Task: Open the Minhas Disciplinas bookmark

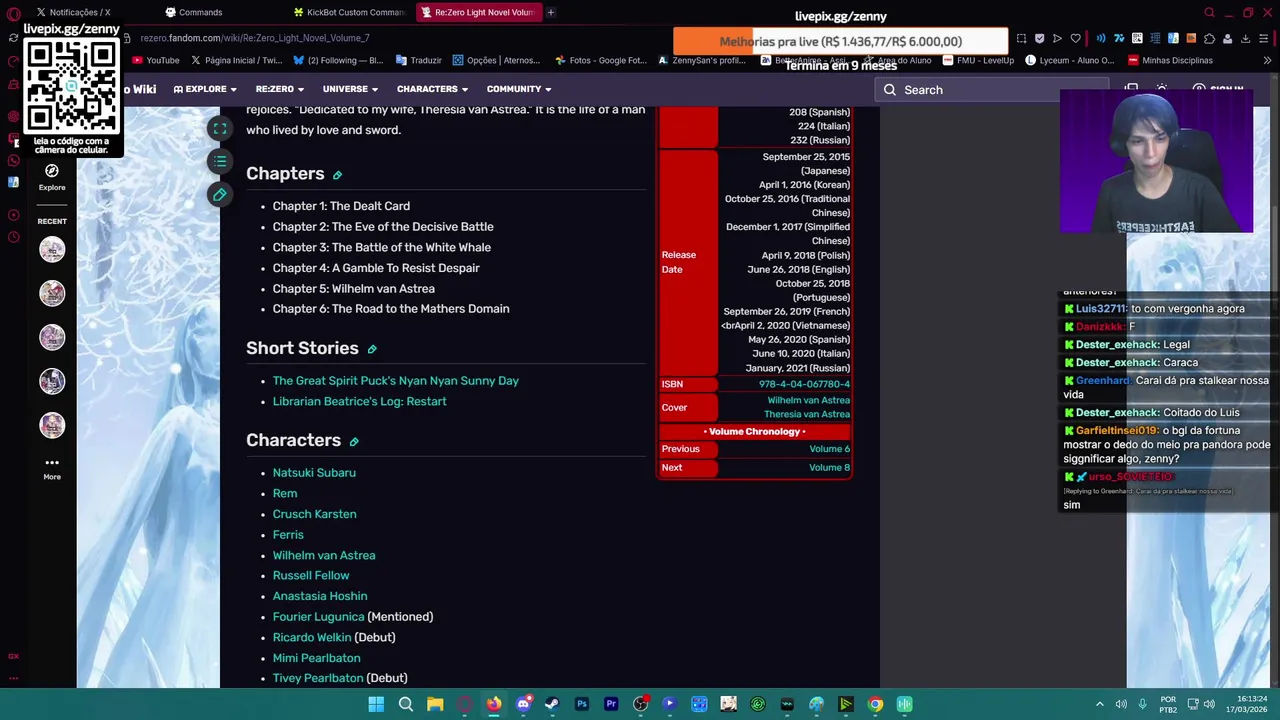Action: (1169, 60)
